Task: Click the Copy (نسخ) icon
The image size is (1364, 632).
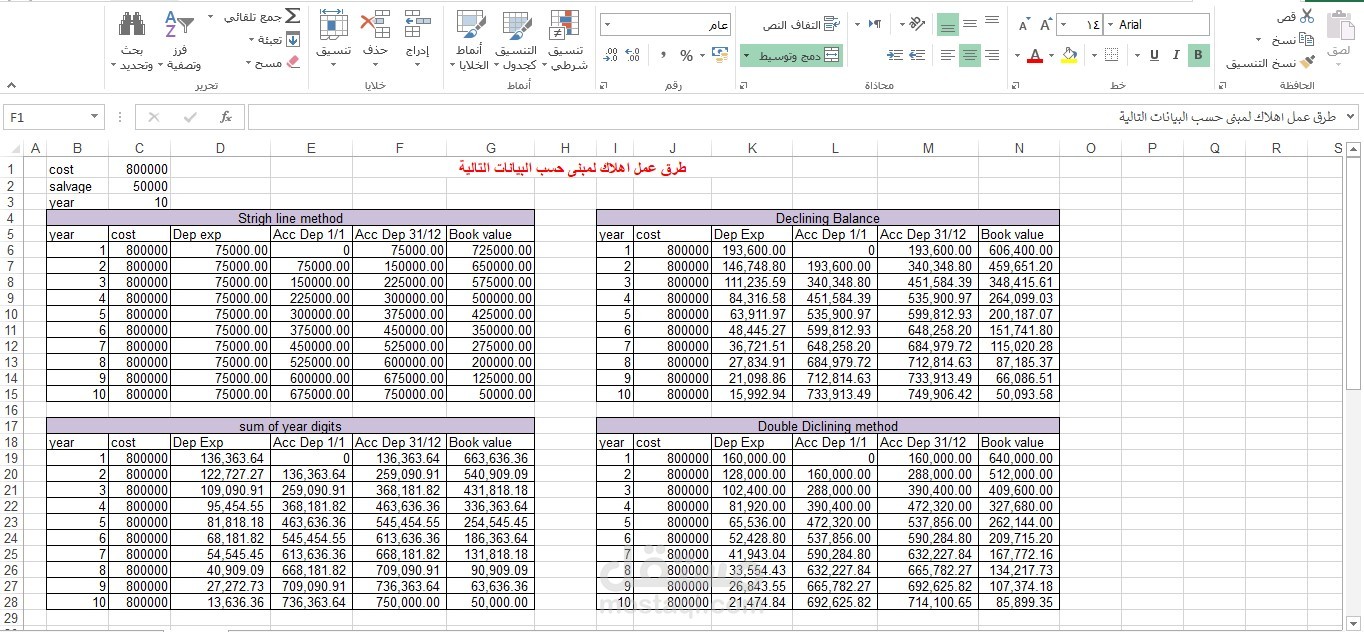Action: [x=1306, y=40]
